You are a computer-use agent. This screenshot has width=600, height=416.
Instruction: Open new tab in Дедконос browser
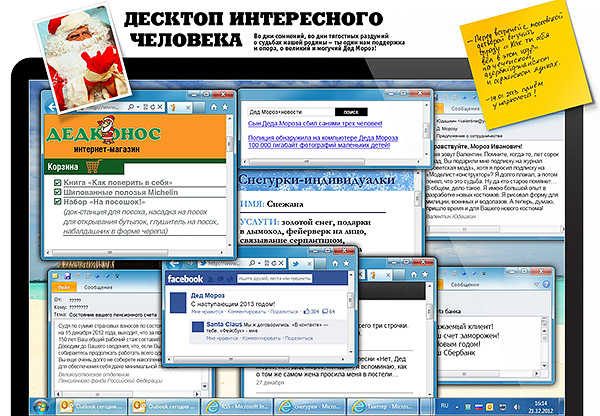(199, 107)
